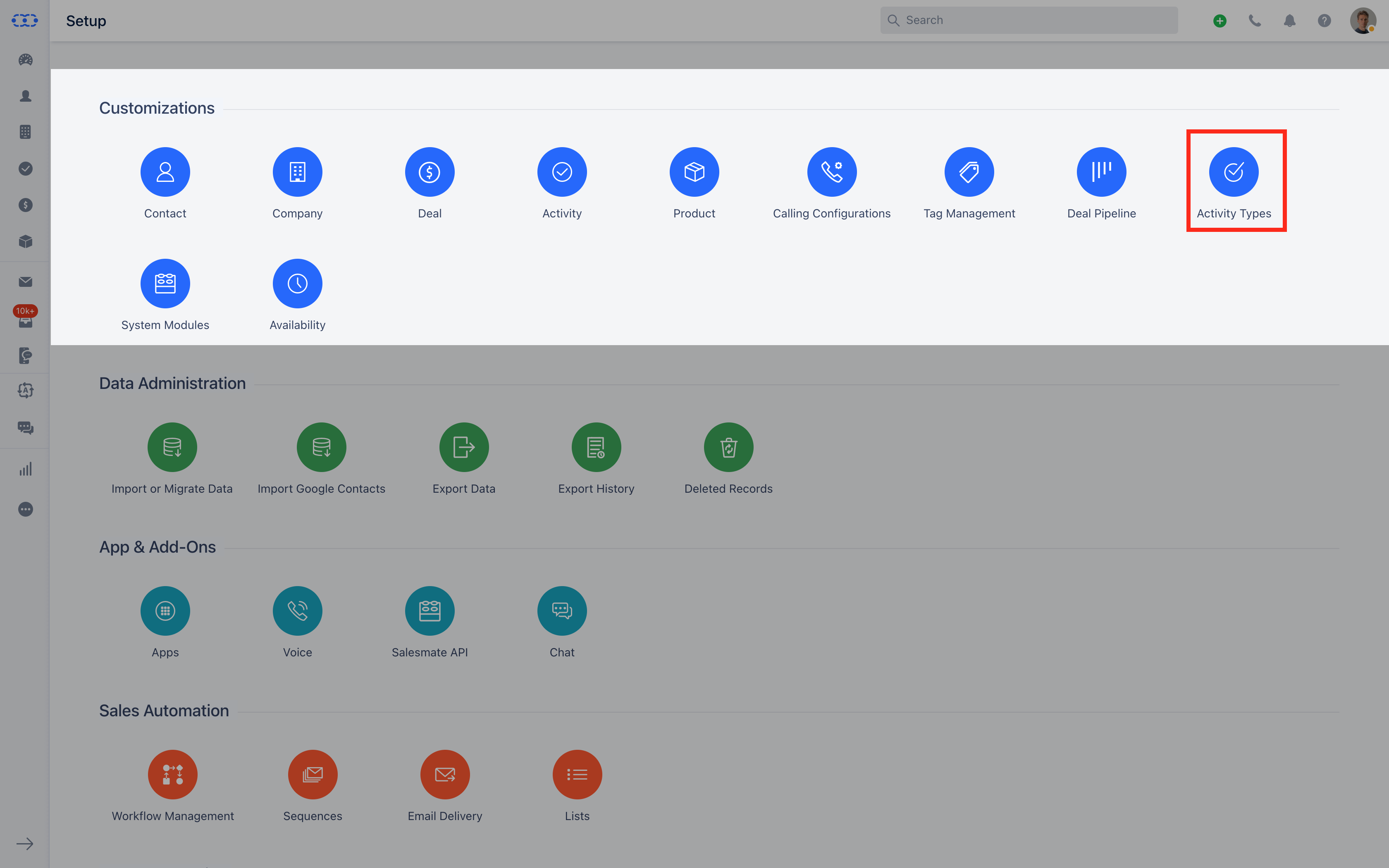Open Export History

[597, 447]
